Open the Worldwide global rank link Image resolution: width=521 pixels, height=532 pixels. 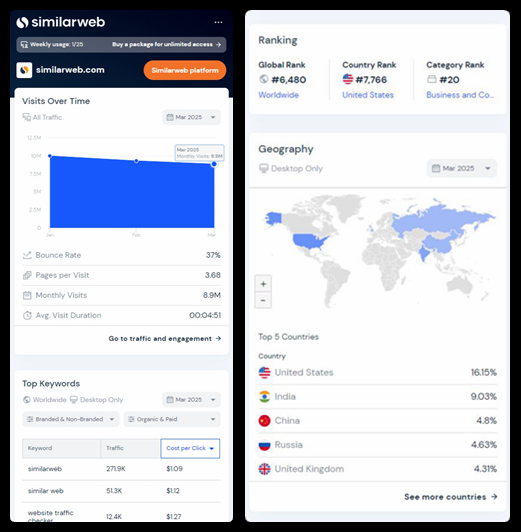[278, 95]
